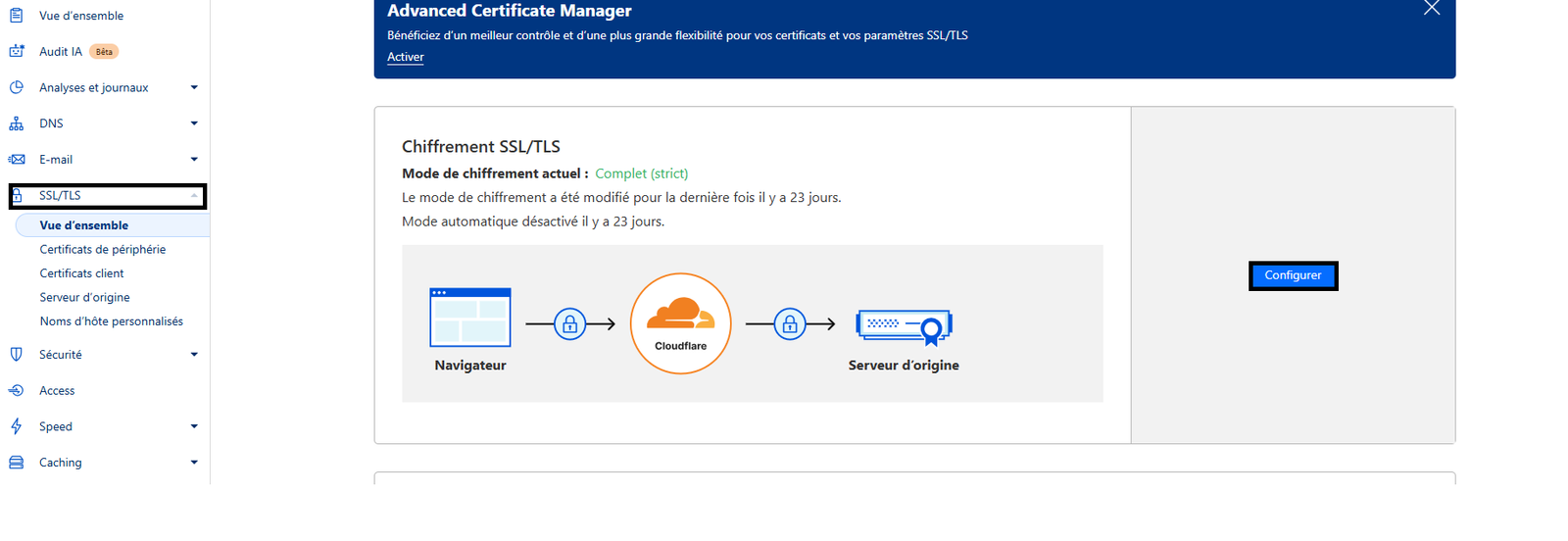Click the Activer link in banner

[406, 57]
